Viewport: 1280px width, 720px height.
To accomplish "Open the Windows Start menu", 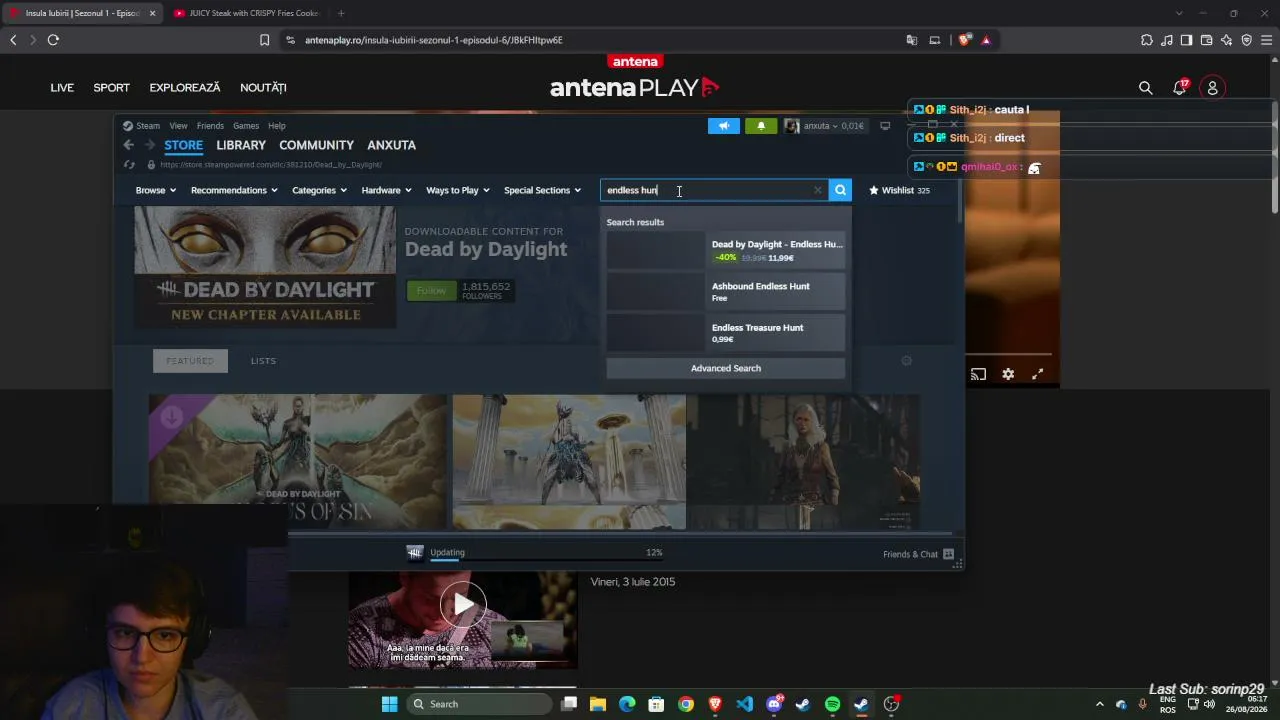I will click(389, 704).
